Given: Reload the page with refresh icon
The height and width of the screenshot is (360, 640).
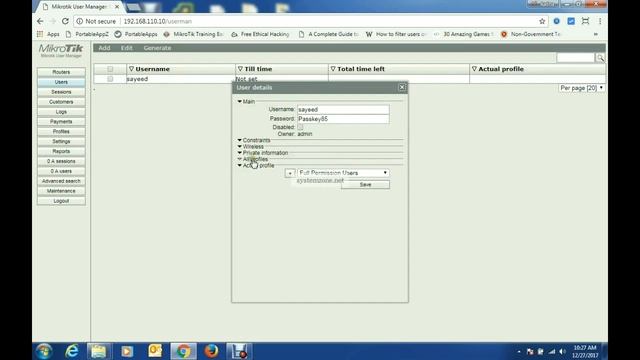Looking at the screenshot, I should 65,21.
